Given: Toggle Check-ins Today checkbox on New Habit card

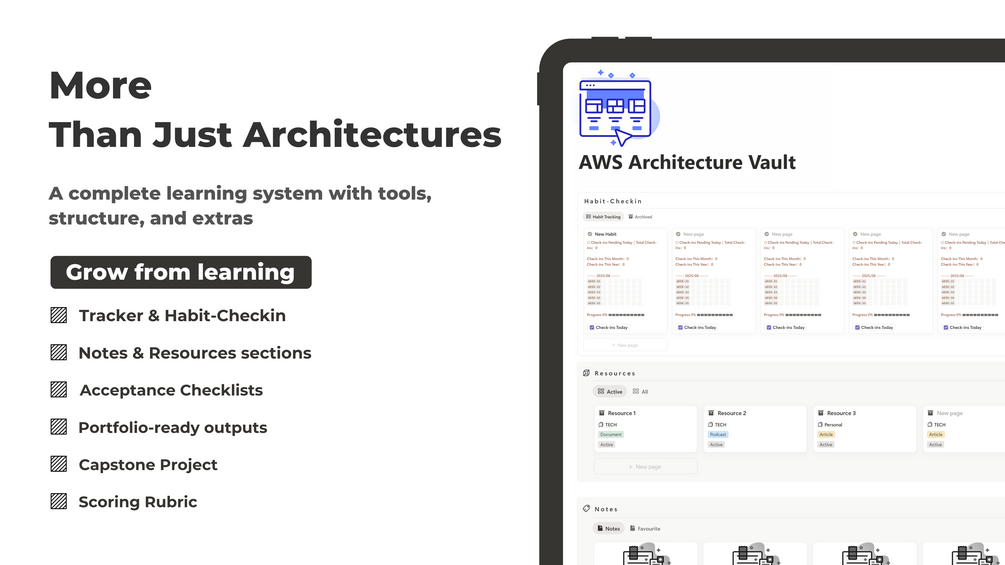Looking at the screenshot, I should (592, 327).
